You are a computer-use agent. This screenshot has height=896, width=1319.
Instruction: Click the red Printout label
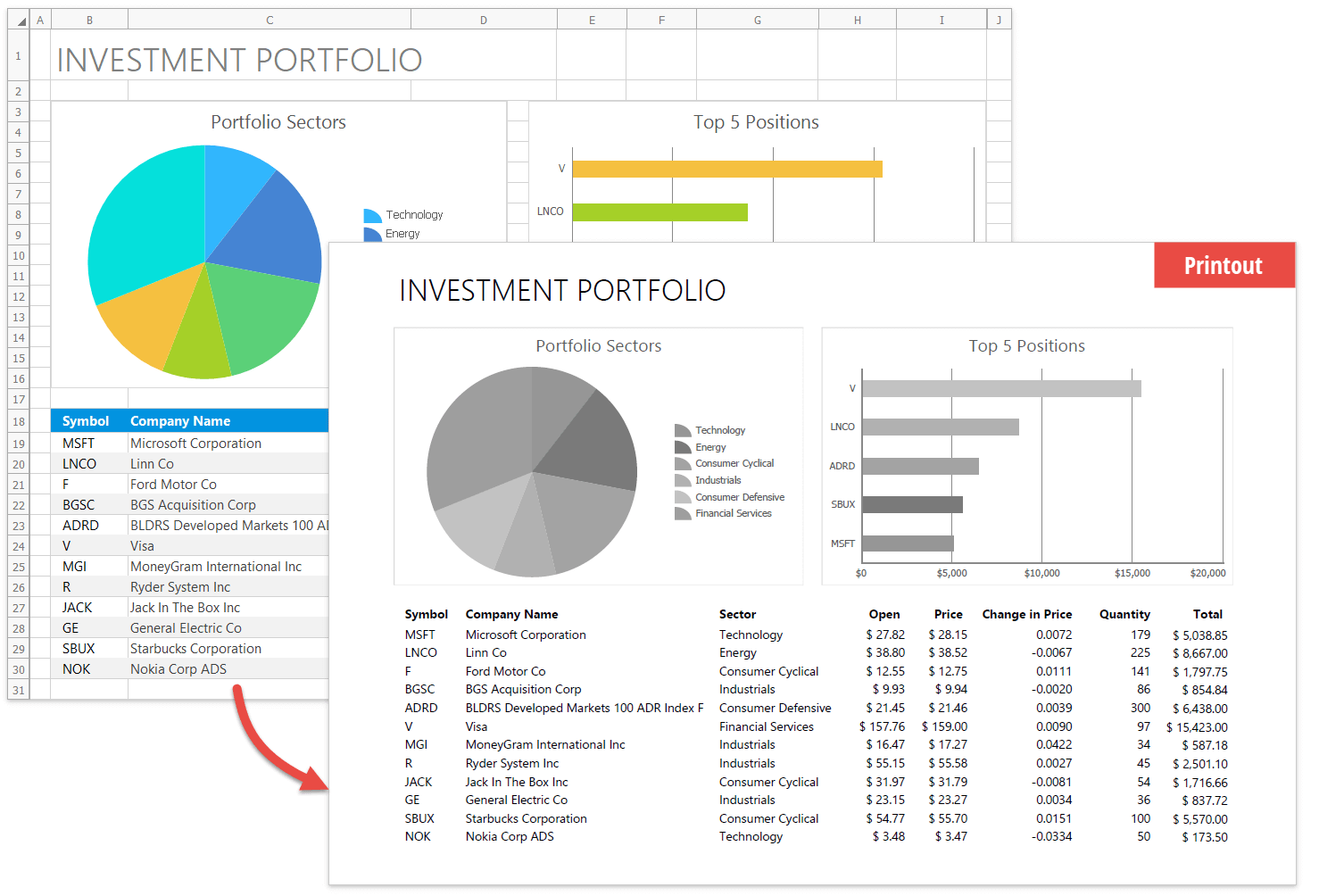1224,265
